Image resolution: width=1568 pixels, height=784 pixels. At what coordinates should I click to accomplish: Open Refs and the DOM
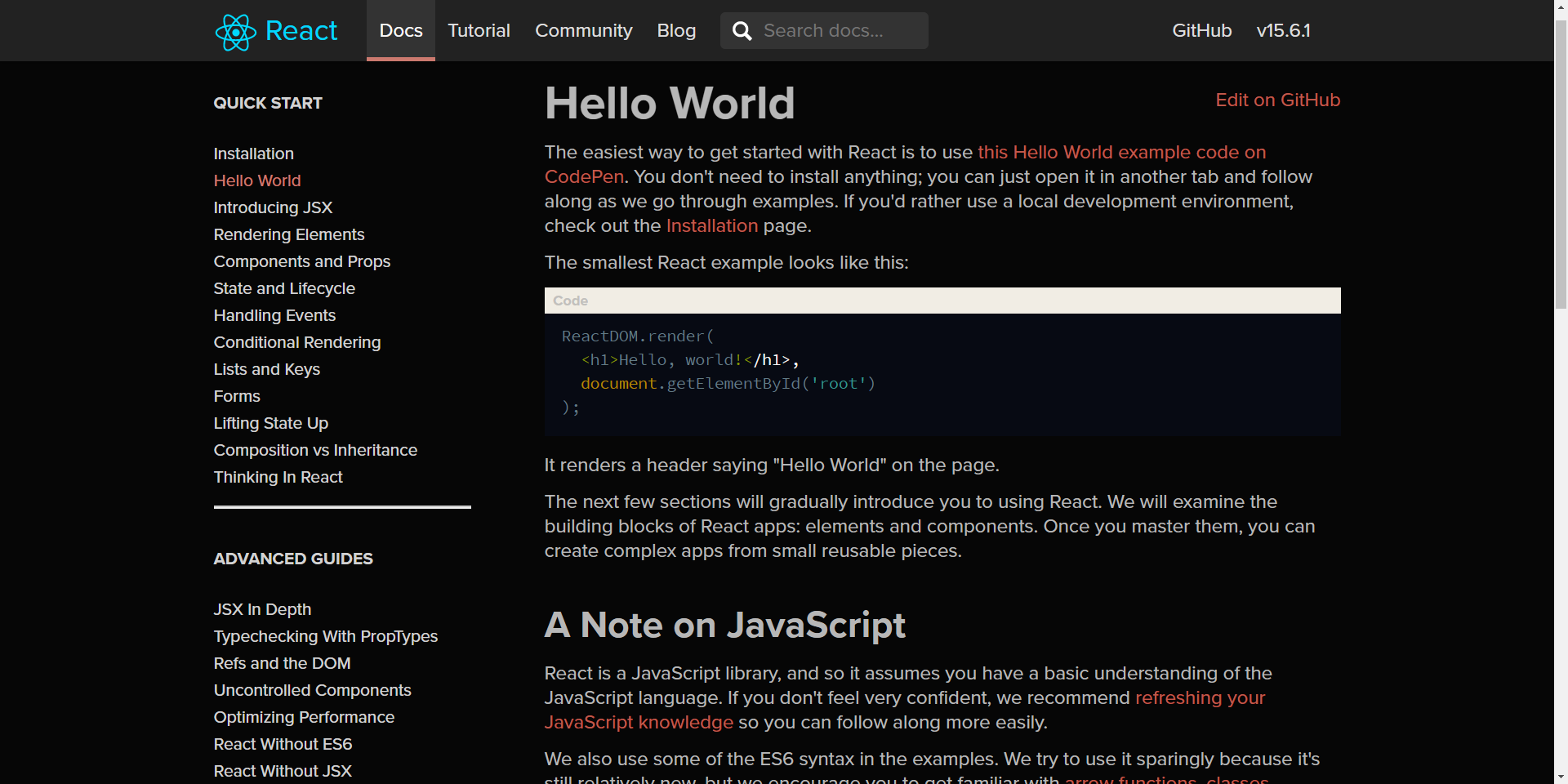[282, 663]
